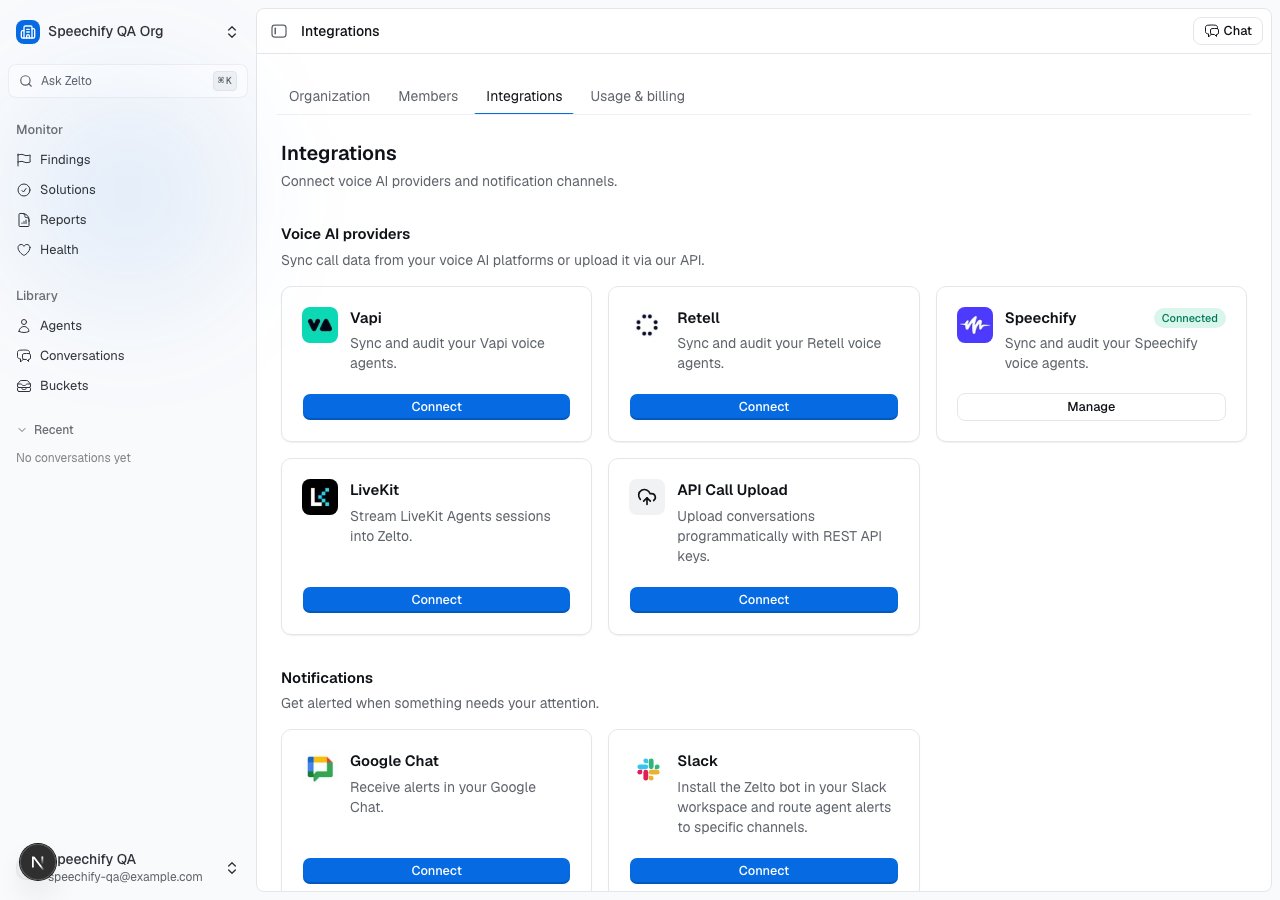The height and width of the screenshot is (900, 1280).
Task: Connect the Retell integration
Action: tap(764, 407)
